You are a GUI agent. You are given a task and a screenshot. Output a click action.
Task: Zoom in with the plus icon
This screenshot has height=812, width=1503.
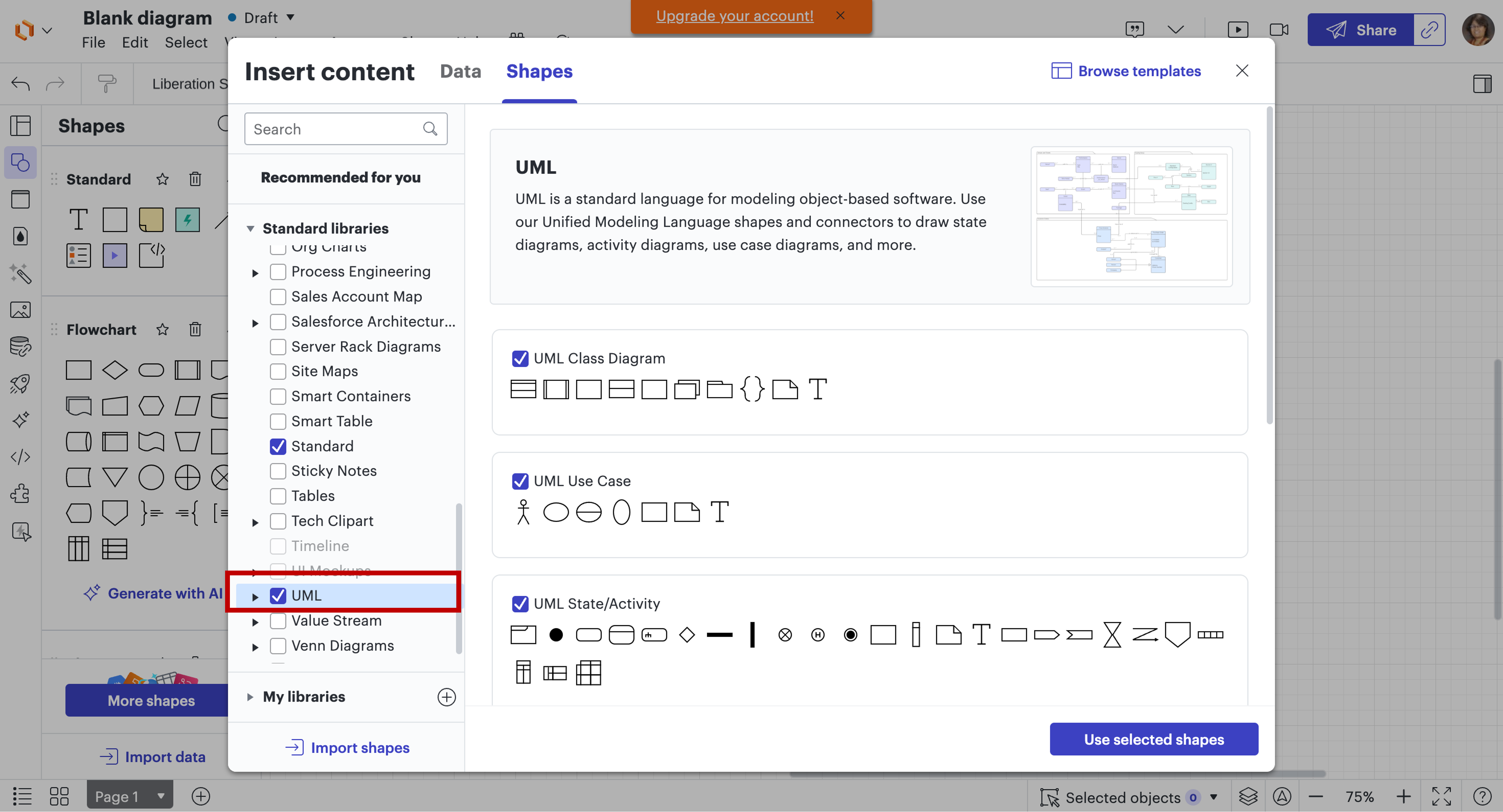coord(1403,796)
